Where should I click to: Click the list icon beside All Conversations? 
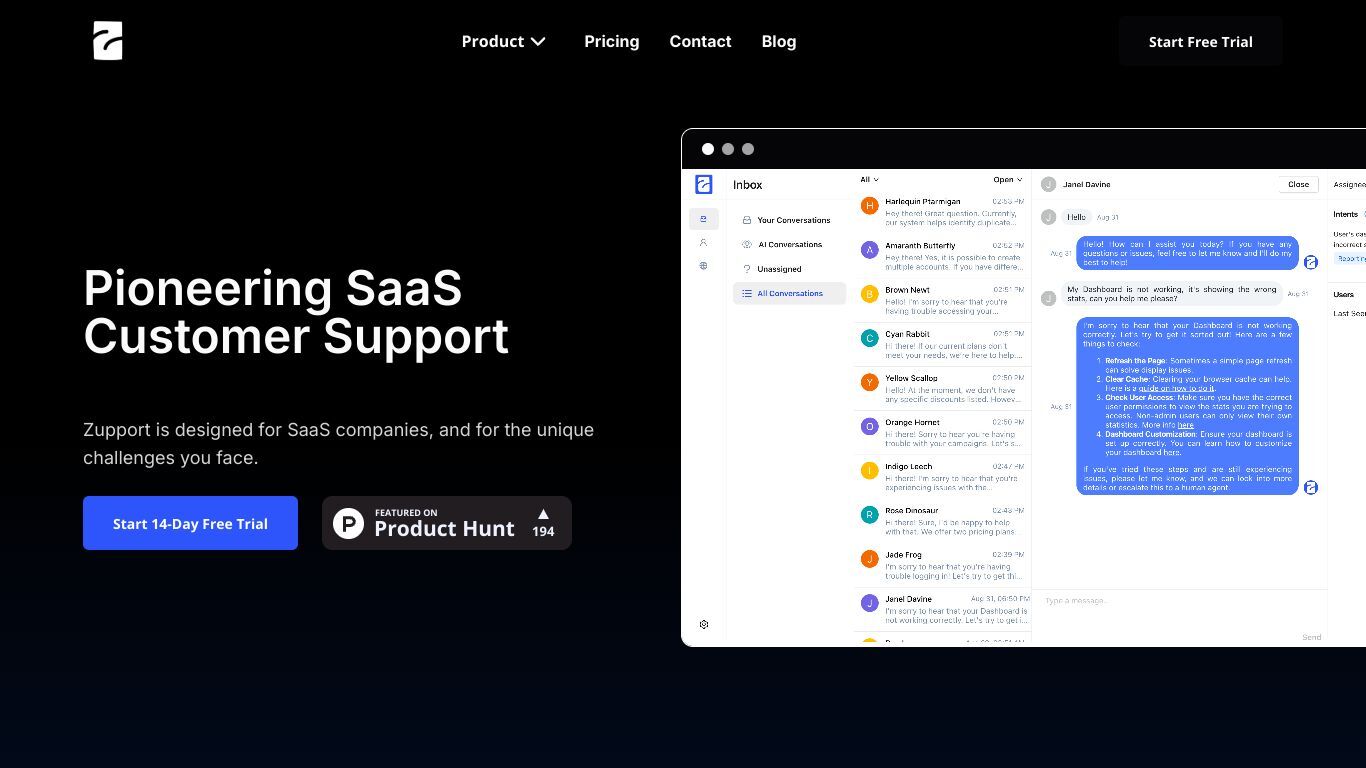pyautogui.click(x=747, y=293)
